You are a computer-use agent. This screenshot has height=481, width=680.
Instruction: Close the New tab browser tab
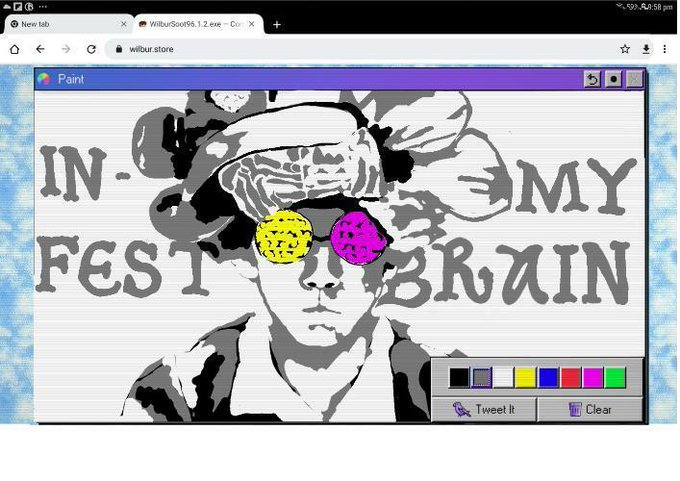coord(124,24)
